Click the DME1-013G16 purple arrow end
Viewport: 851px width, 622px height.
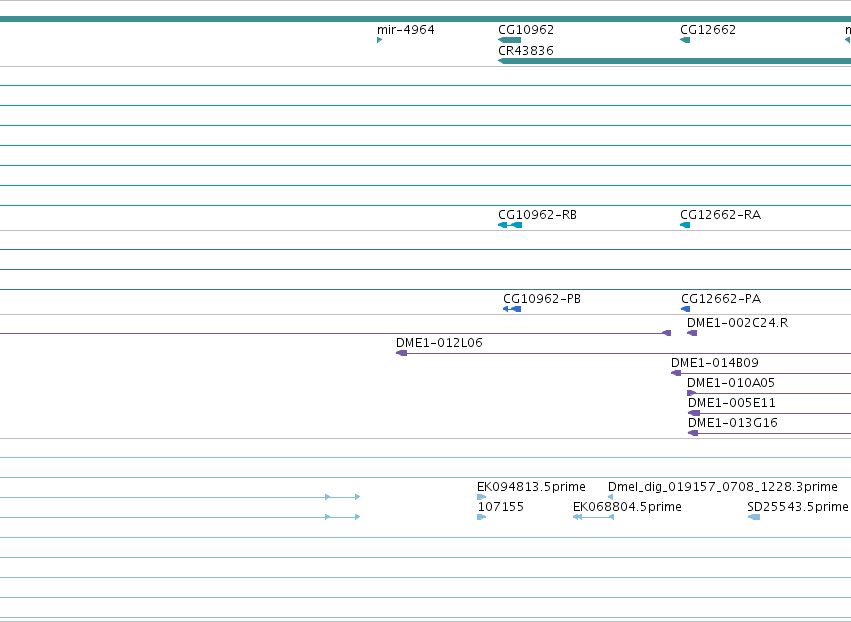tap(693, 433)
